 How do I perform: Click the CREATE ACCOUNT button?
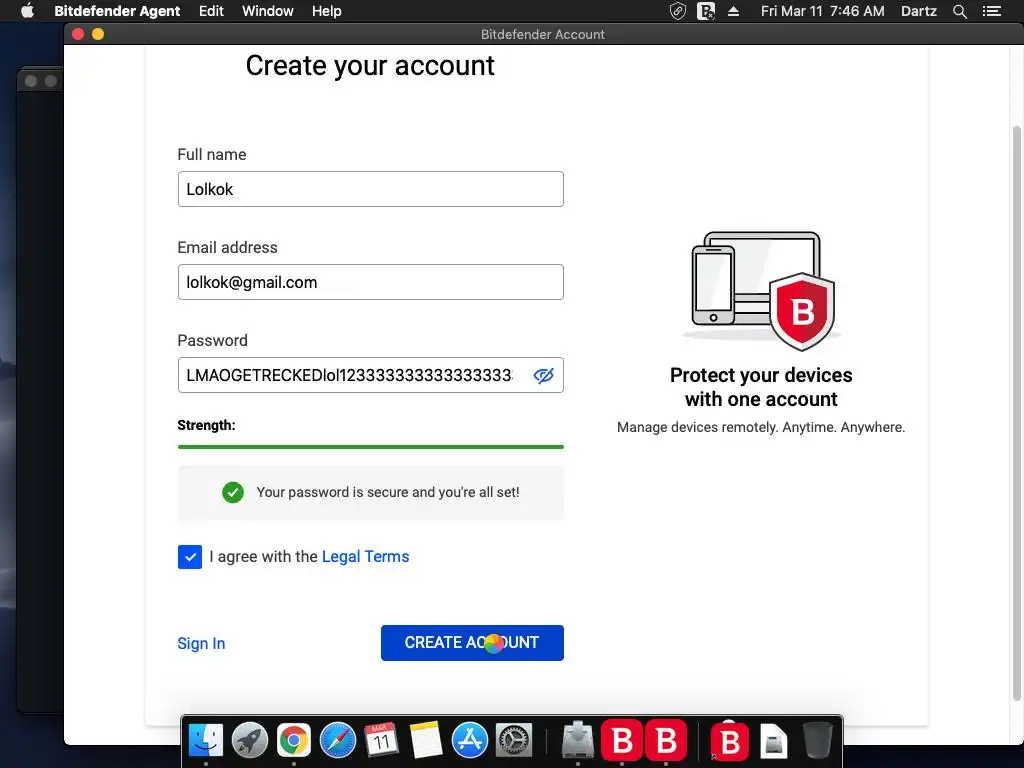coord(472,643)
